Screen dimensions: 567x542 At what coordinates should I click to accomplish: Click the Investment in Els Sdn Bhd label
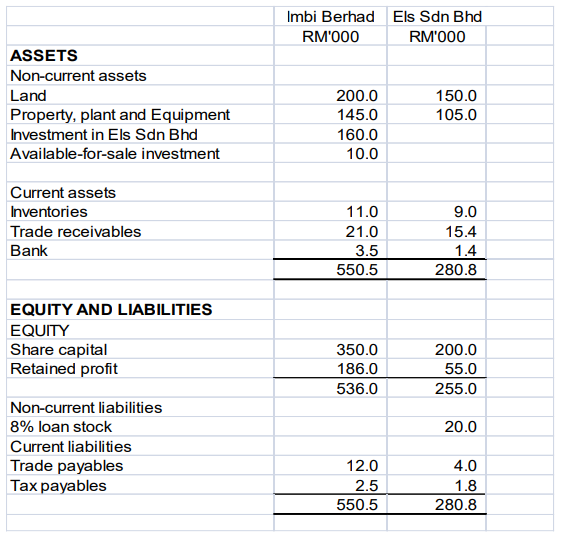pyautogui.click(x=104, y=135)
